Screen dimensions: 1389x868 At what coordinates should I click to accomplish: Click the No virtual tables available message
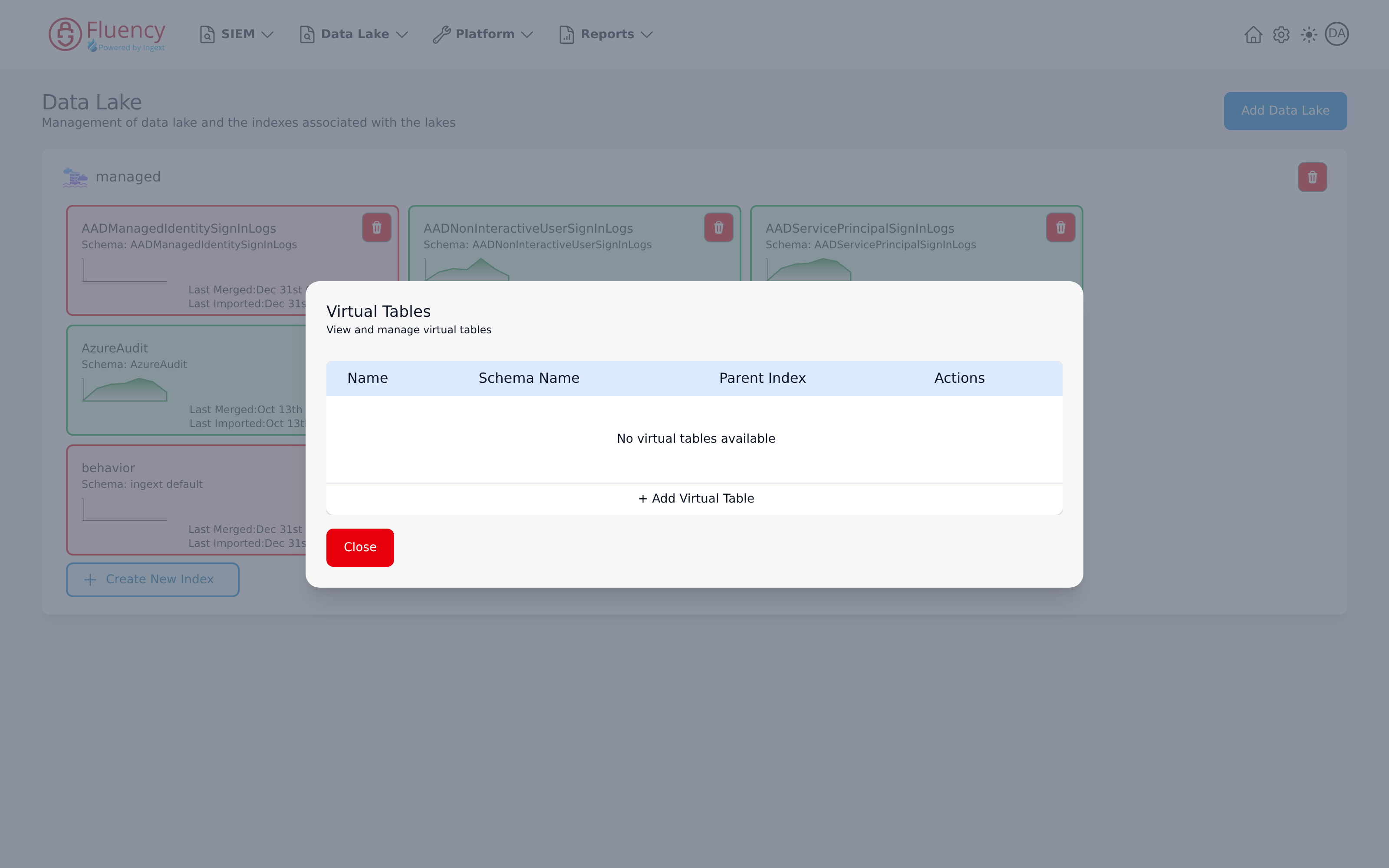point(696,439)
